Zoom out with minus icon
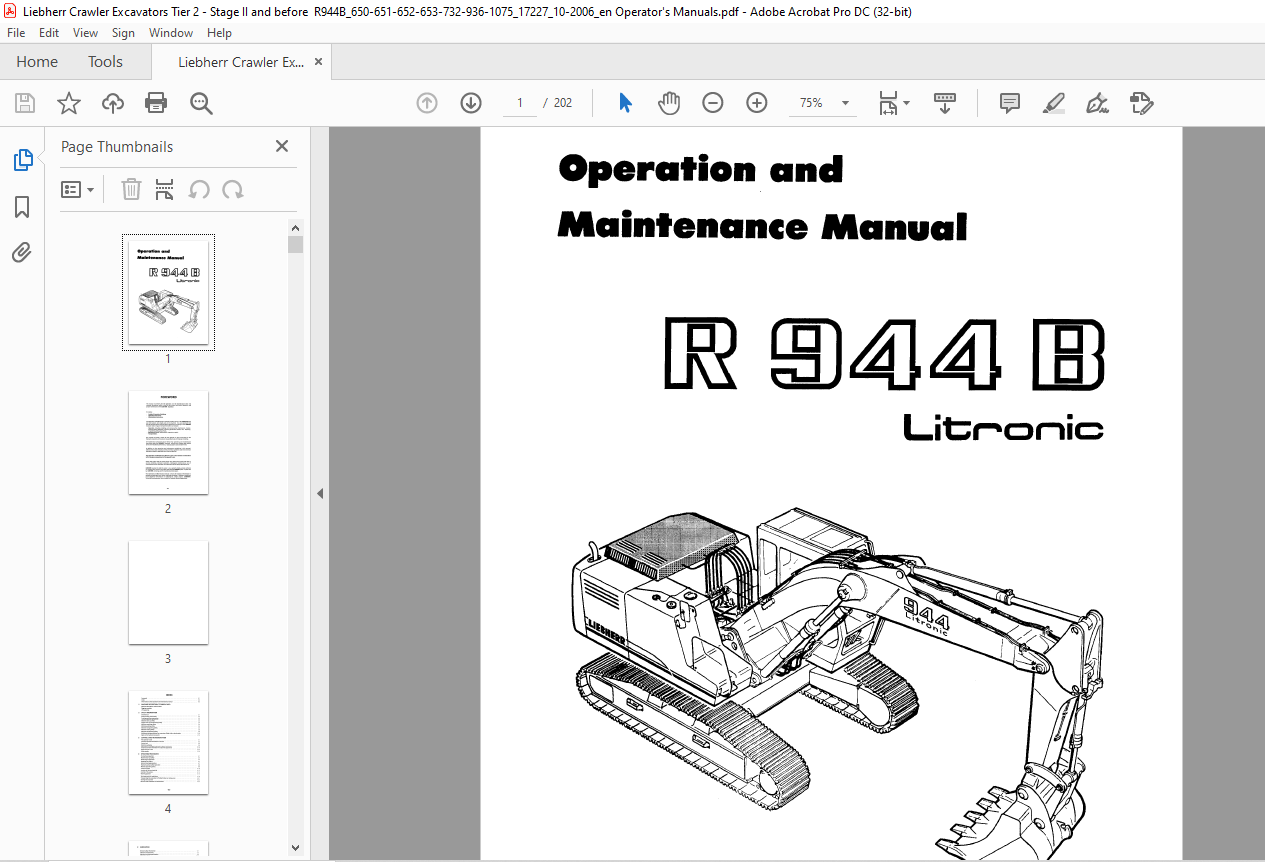This screenshot has height=862, width=1265. [x=713, y=103]
